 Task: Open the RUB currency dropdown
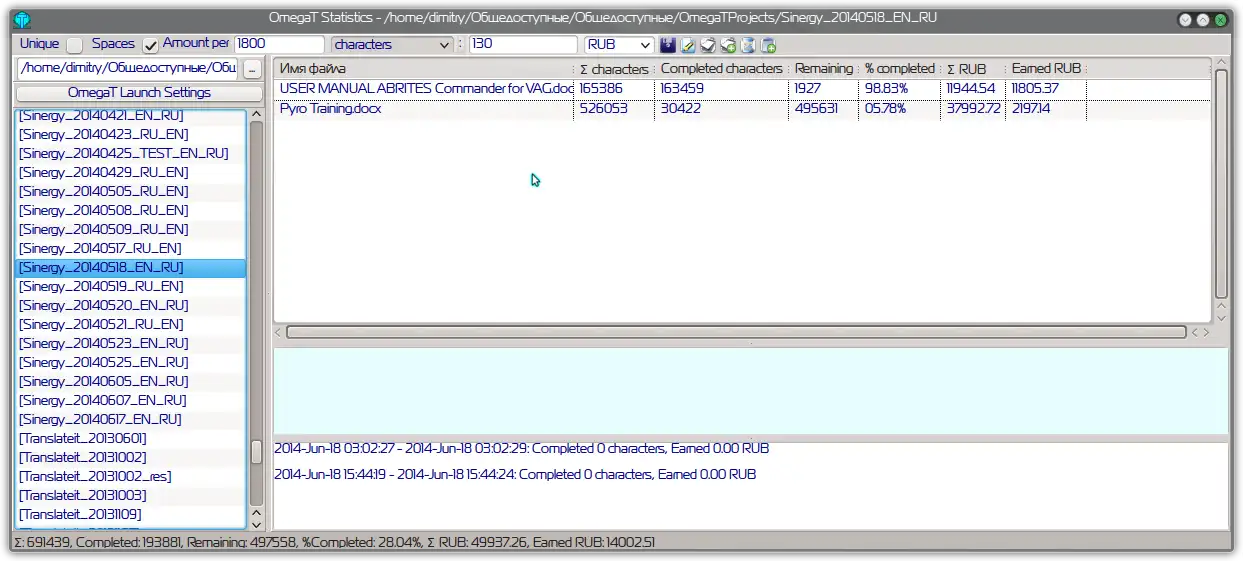619,45
